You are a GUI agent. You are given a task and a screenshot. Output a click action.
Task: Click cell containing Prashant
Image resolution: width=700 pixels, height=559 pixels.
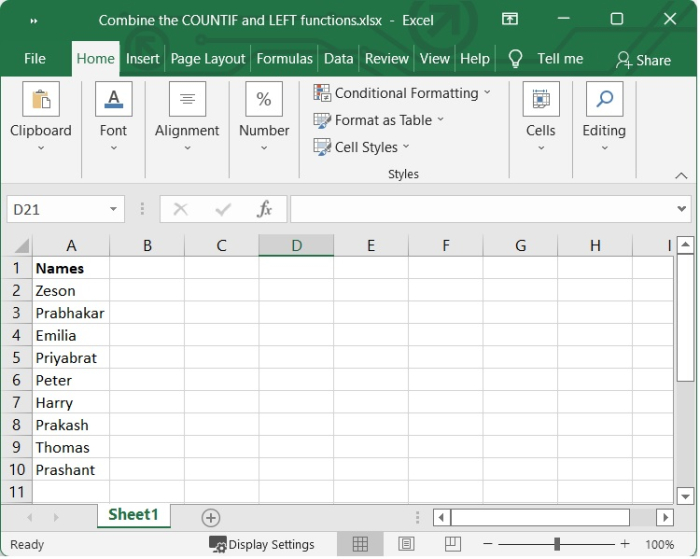(x=71, y=470)
